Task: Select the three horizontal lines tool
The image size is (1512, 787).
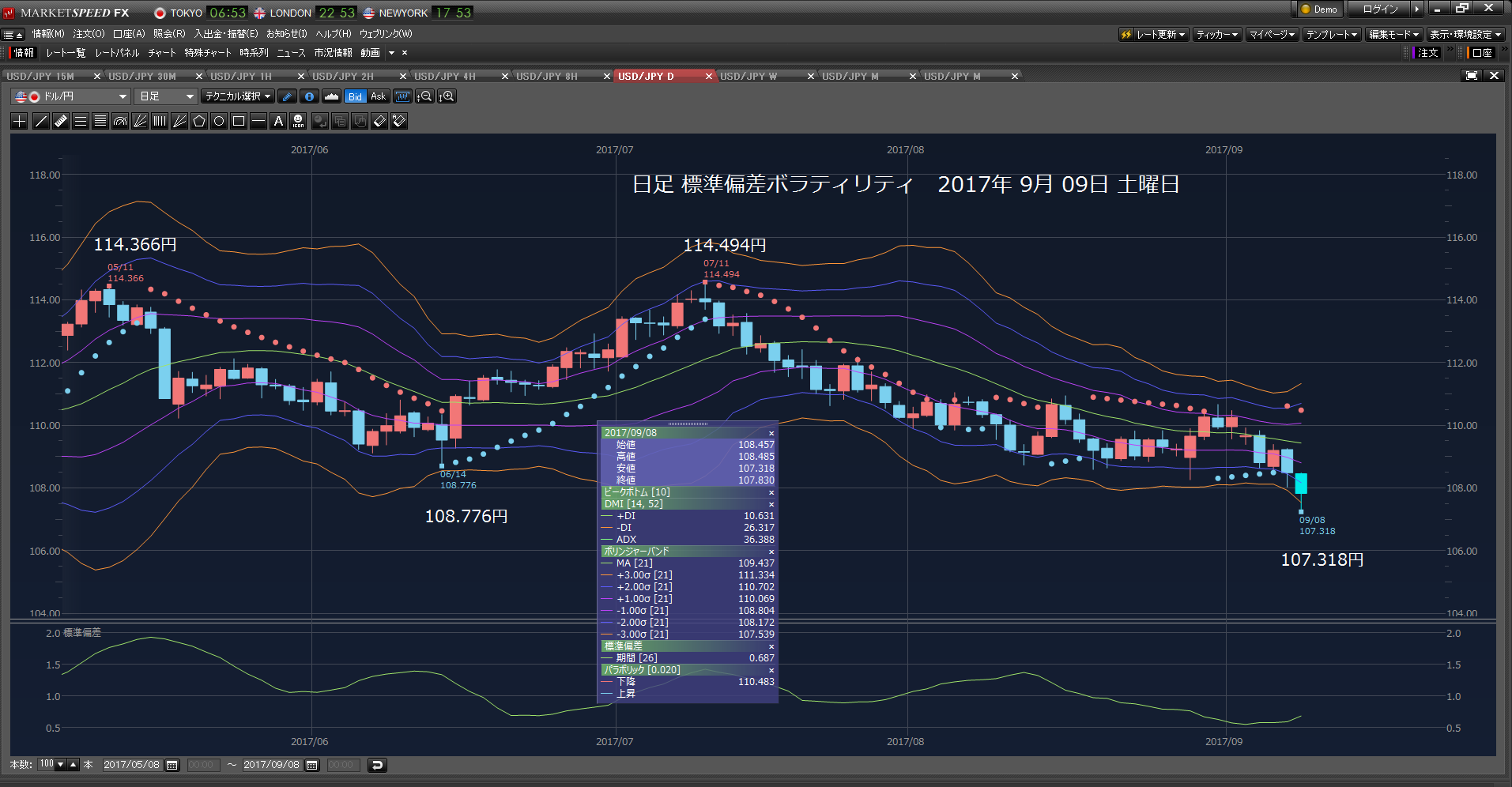Action: (x=81, y=121)
